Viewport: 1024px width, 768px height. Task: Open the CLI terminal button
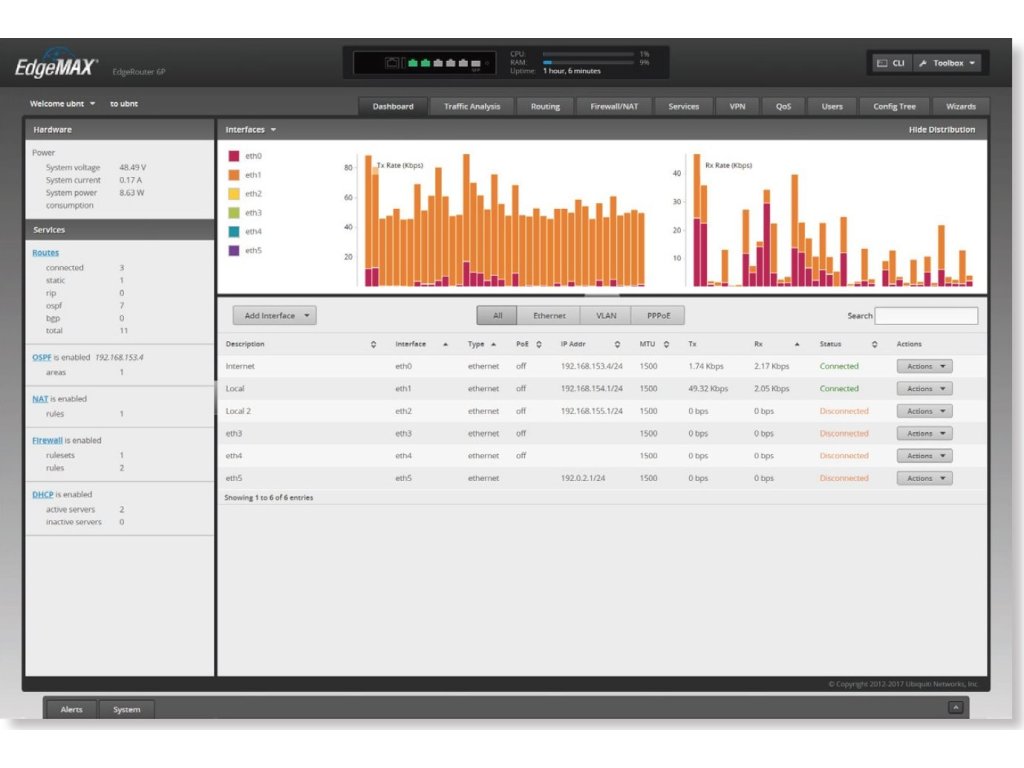coord(889,63)
